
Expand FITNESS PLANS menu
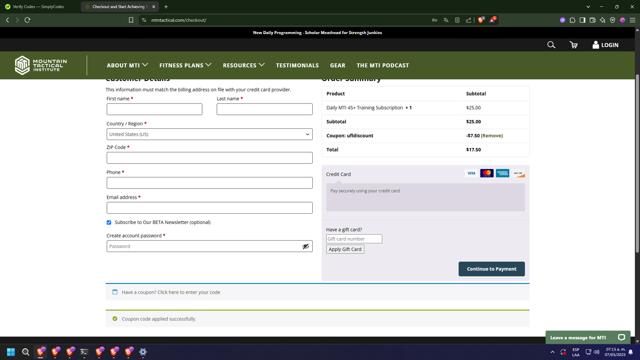[x=185, y=65]
